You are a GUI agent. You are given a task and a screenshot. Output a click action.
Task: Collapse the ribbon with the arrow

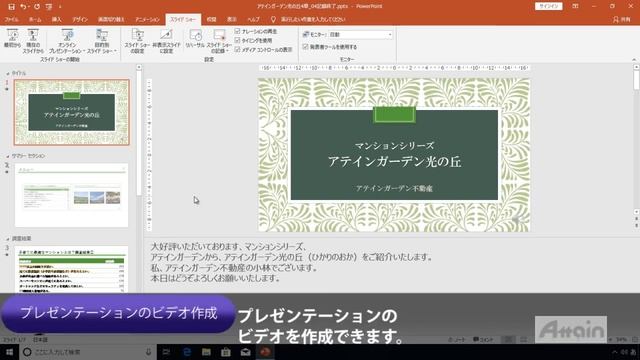634,60
